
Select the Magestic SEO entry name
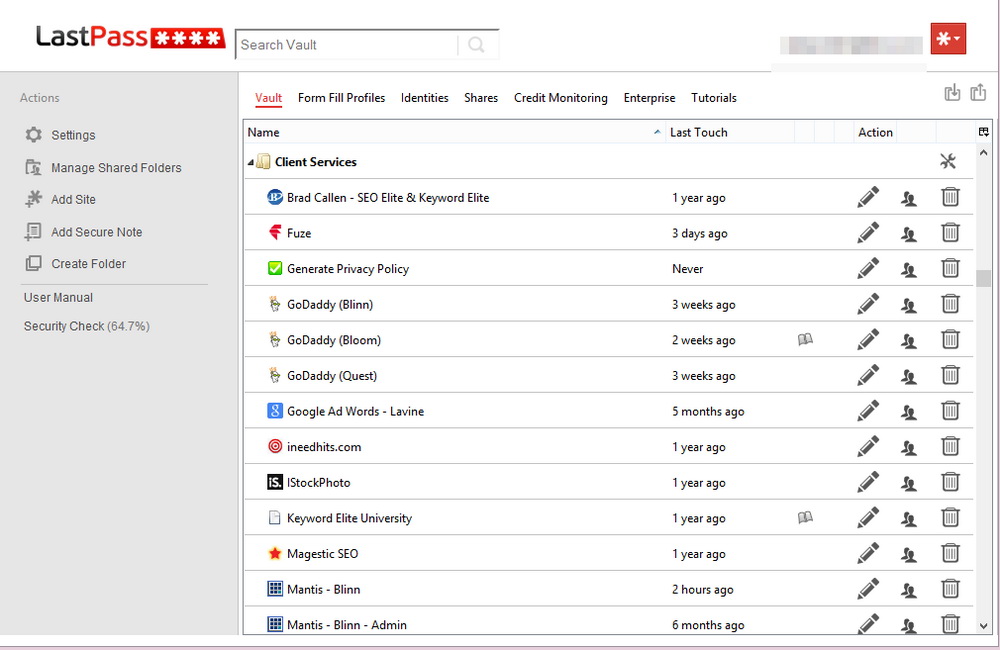point(323,554)
